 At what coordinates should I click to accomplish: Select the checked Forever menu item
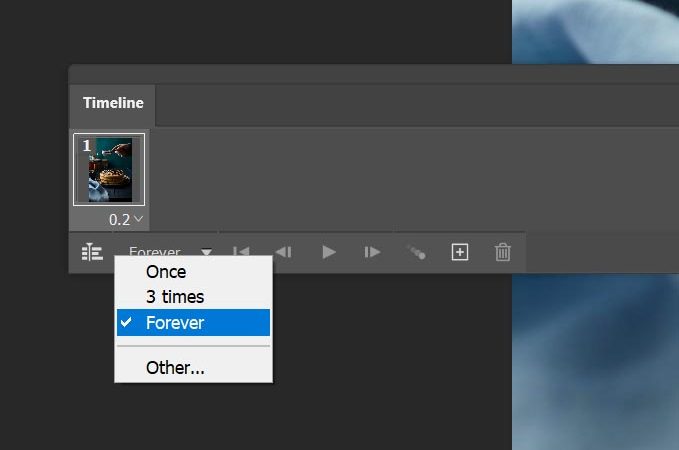pyautogui.click(x=193, y=323)
